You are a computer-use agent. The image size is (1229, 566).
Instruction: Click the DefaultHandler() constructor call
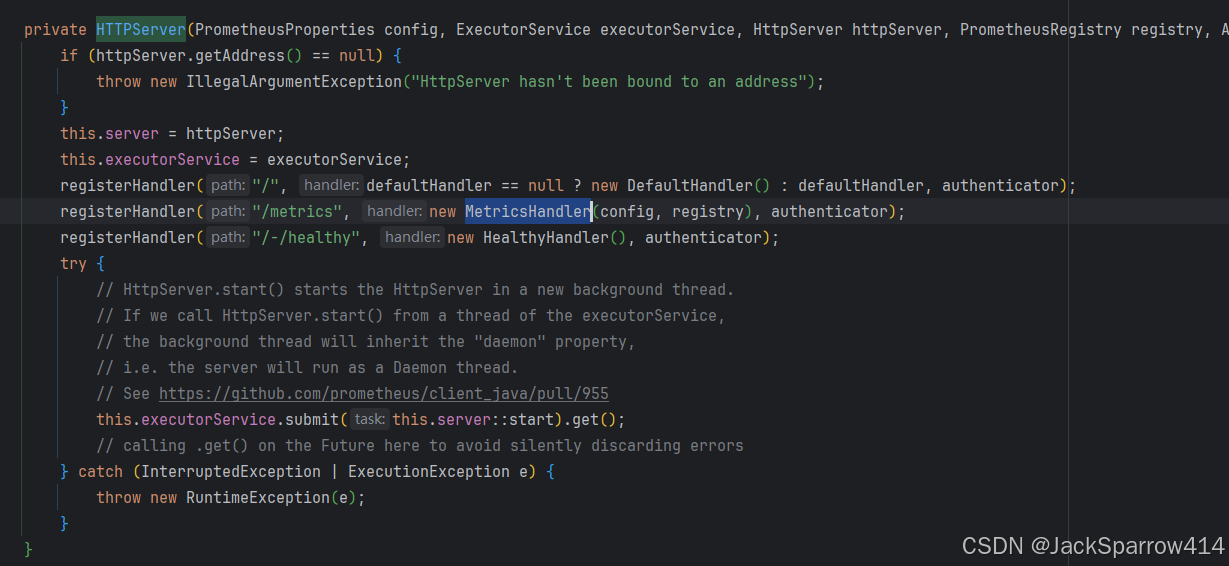(x=697, y=186)
